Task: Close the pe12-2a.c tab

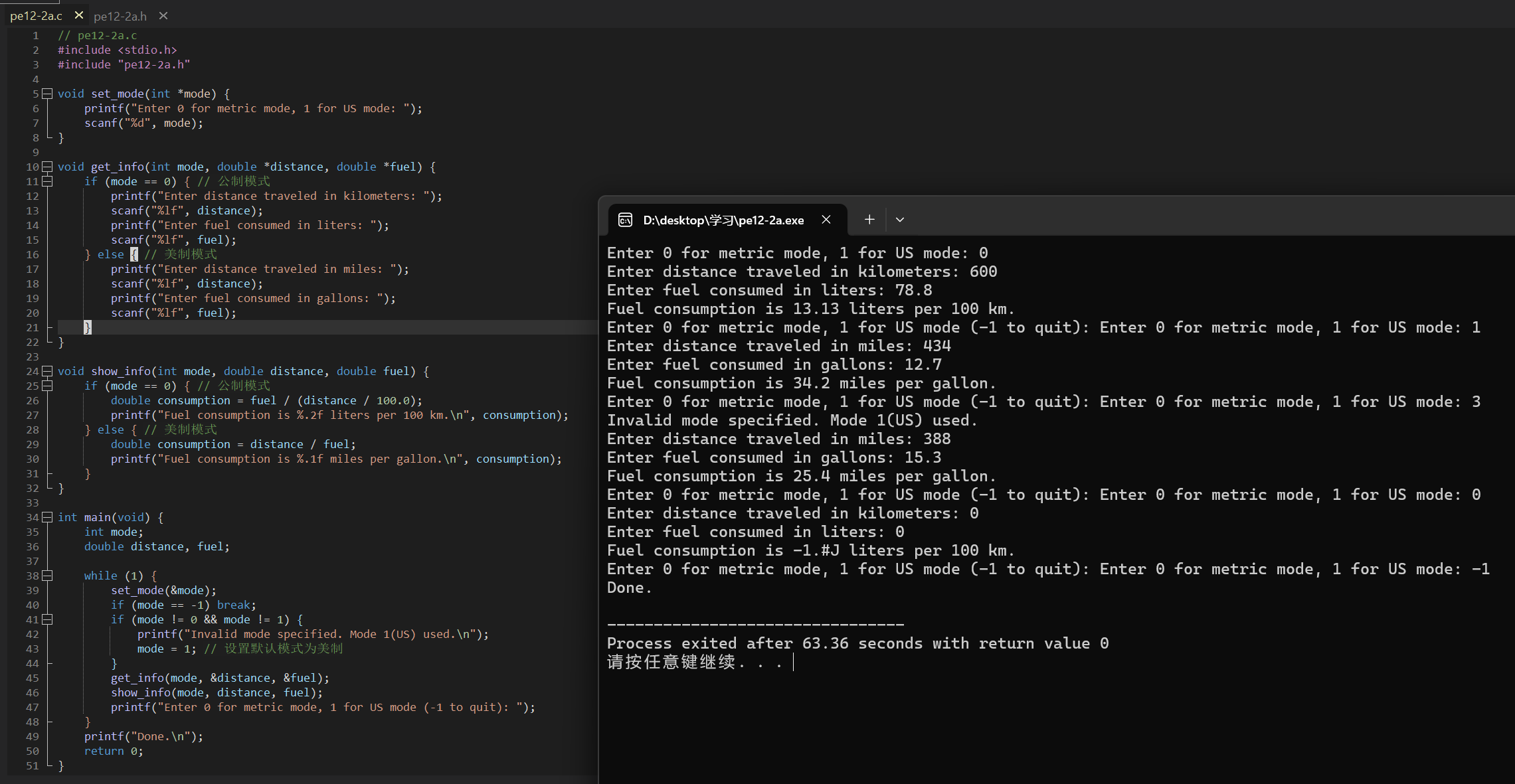Action: pos(78,15)
